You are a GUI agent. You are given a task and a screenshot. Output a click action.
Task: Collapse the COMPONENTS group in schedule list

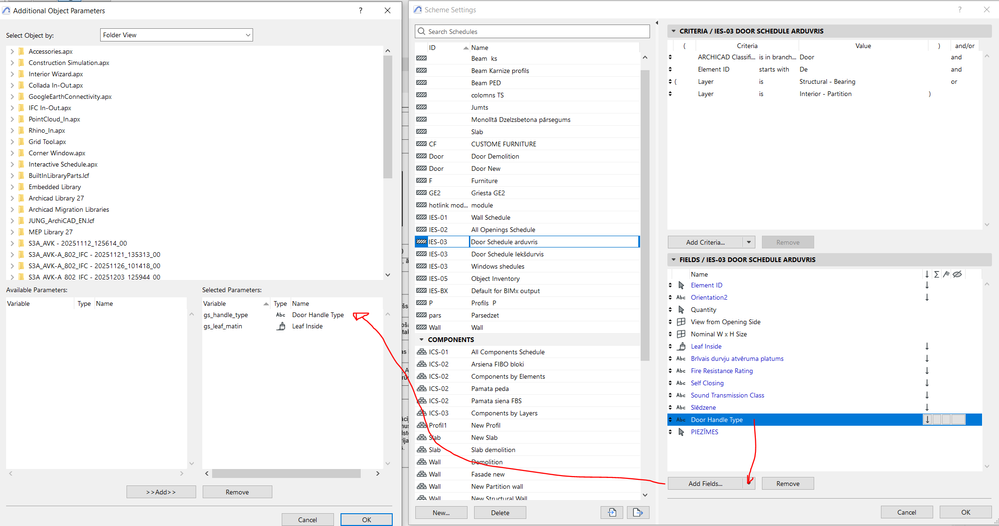pos(421,339)
